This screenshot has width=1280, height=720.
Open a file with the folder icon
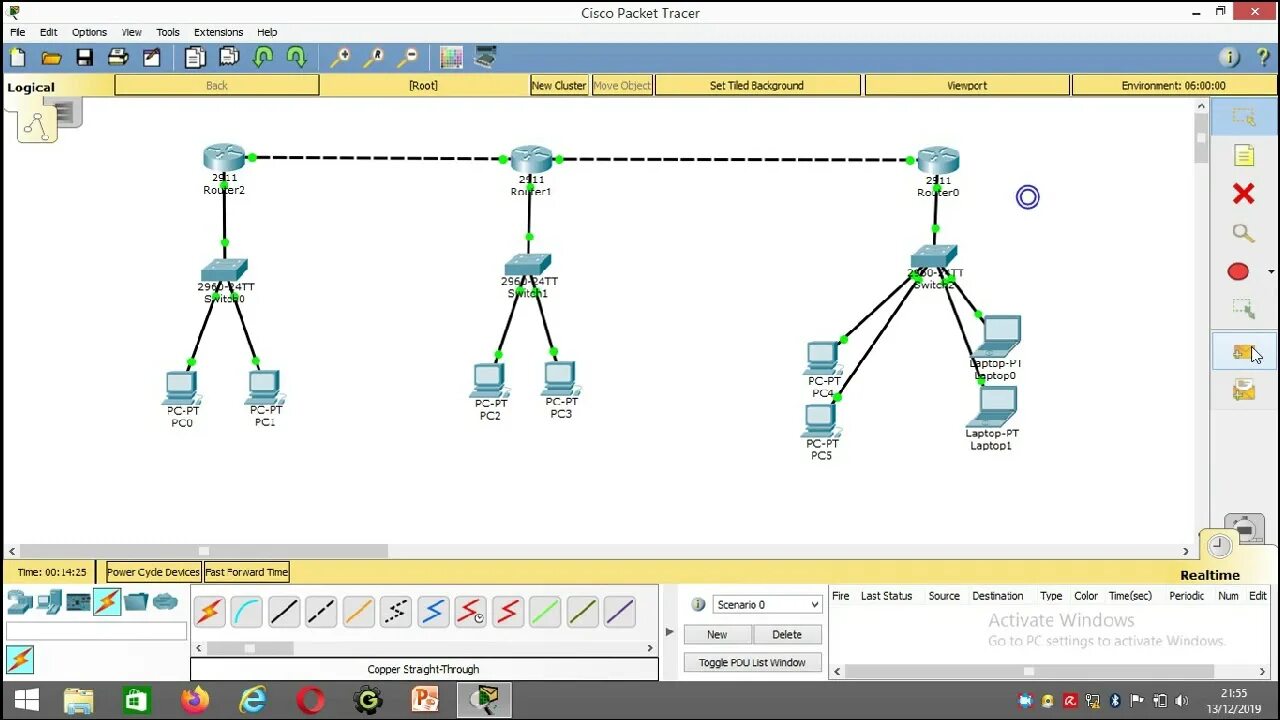point(51,57)
